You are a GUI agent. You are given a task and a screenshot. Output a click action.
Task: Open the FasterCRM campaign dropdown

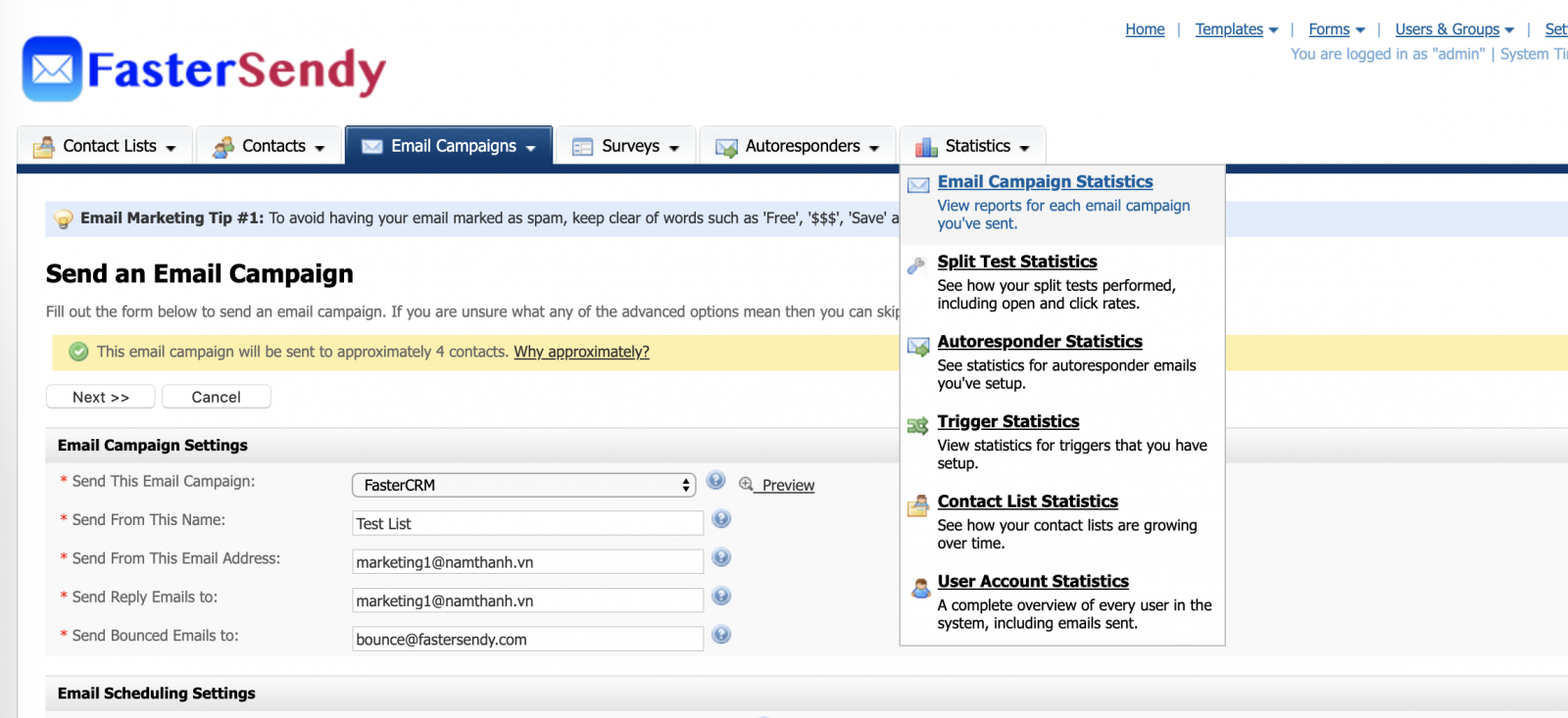pyautogui.click(x=523, y=485)
